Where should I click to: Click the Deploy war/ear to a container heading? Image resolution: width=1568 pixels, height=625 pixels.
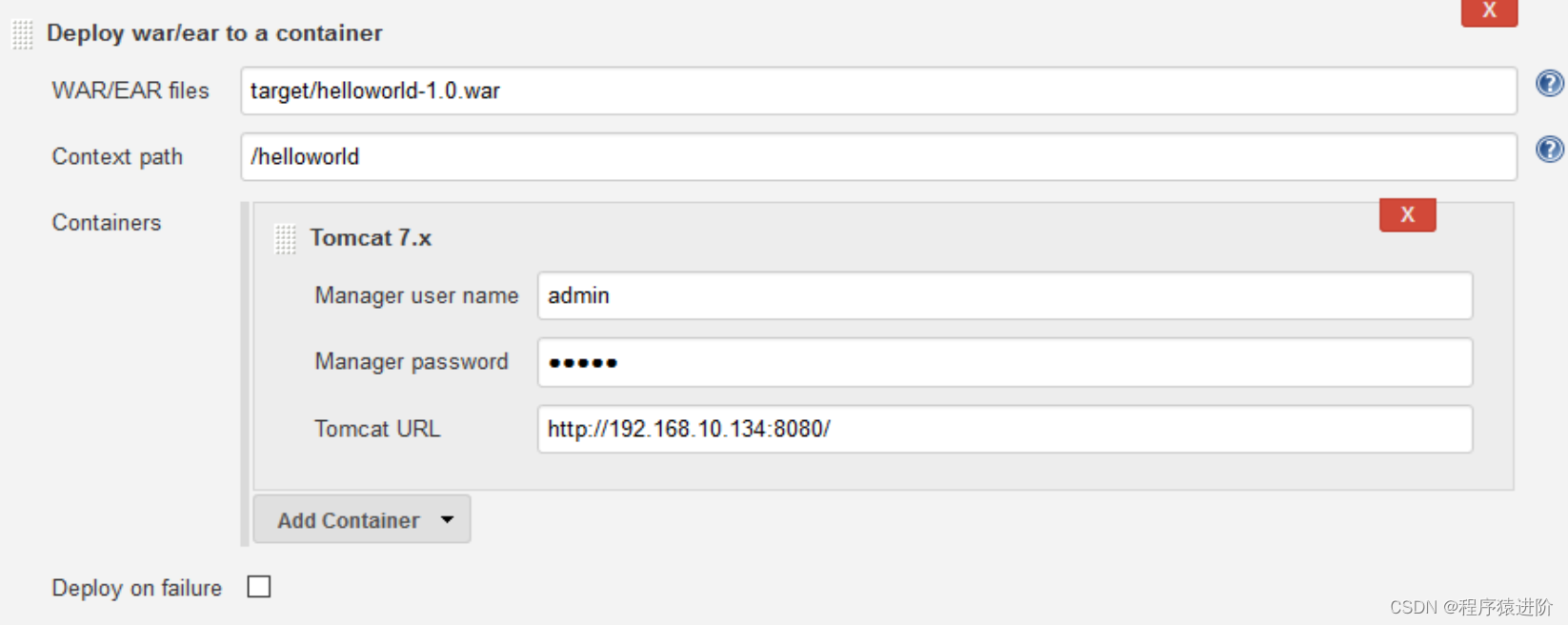214,33
